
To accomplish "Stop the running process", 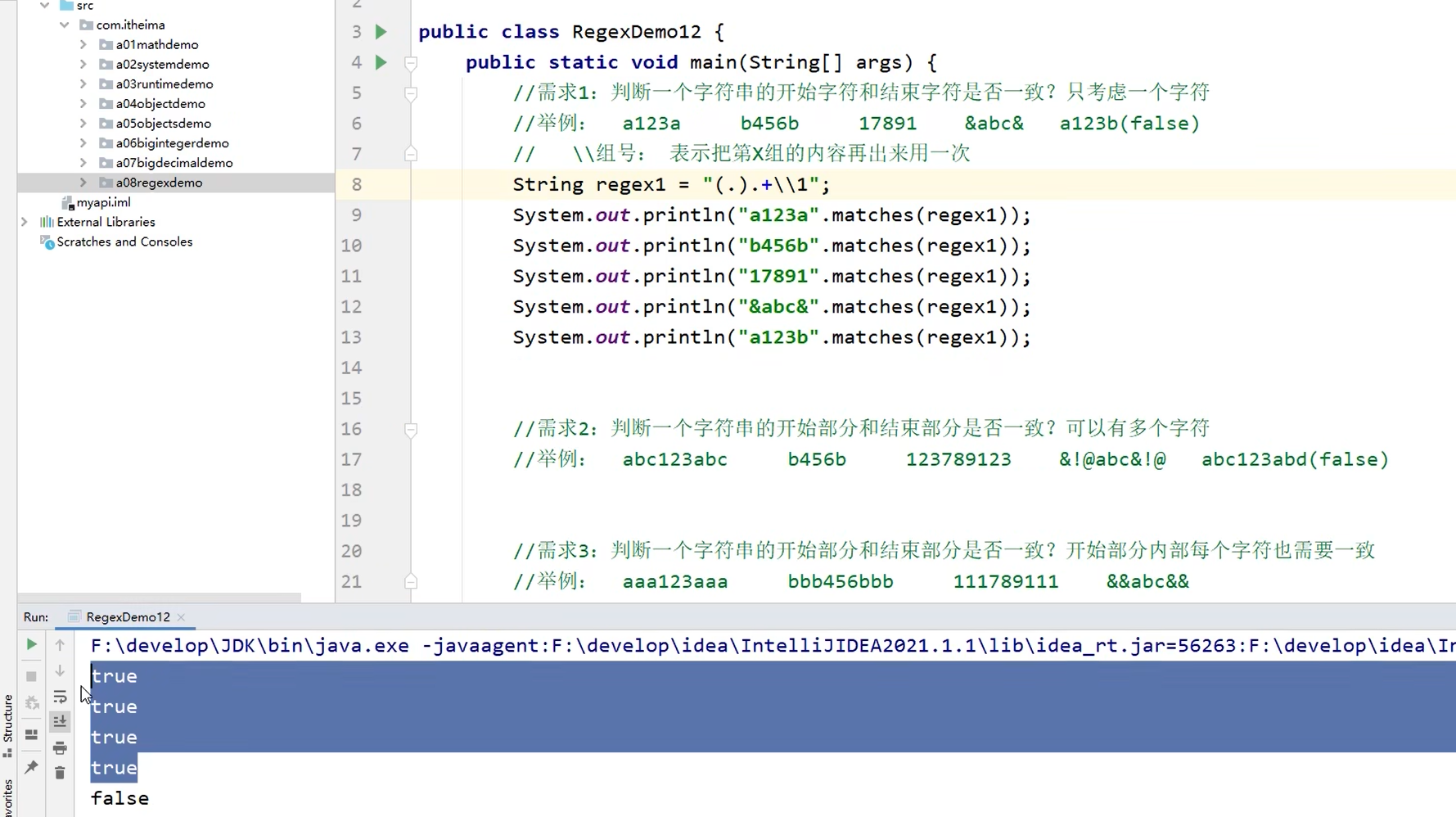I will [x=31, y=676].
